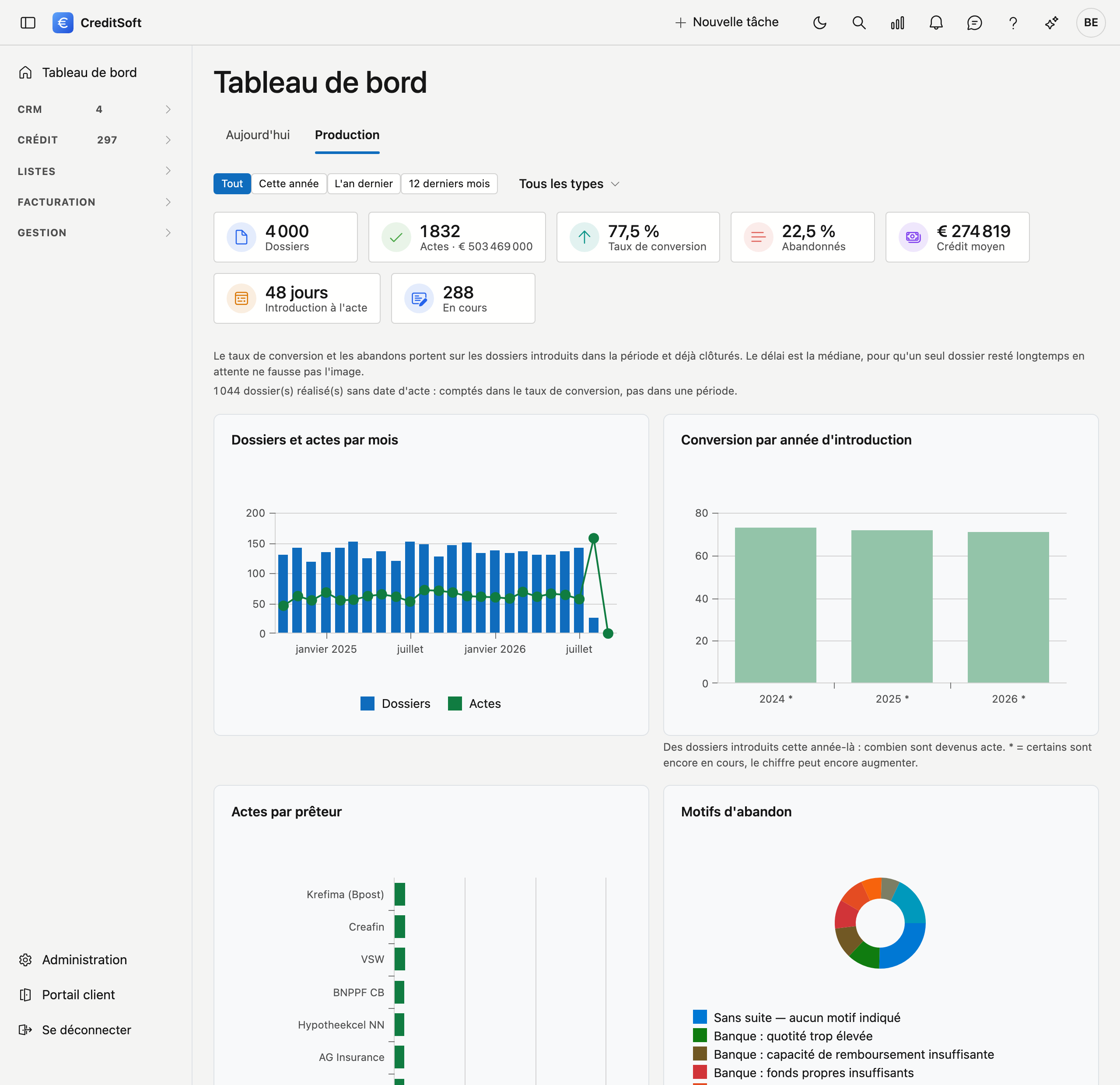Viewport: 1120px width, 1085px height.
Task: Click the Crédit moyen banknote icon
Action: pyautogui.click(x=913, y=237)
